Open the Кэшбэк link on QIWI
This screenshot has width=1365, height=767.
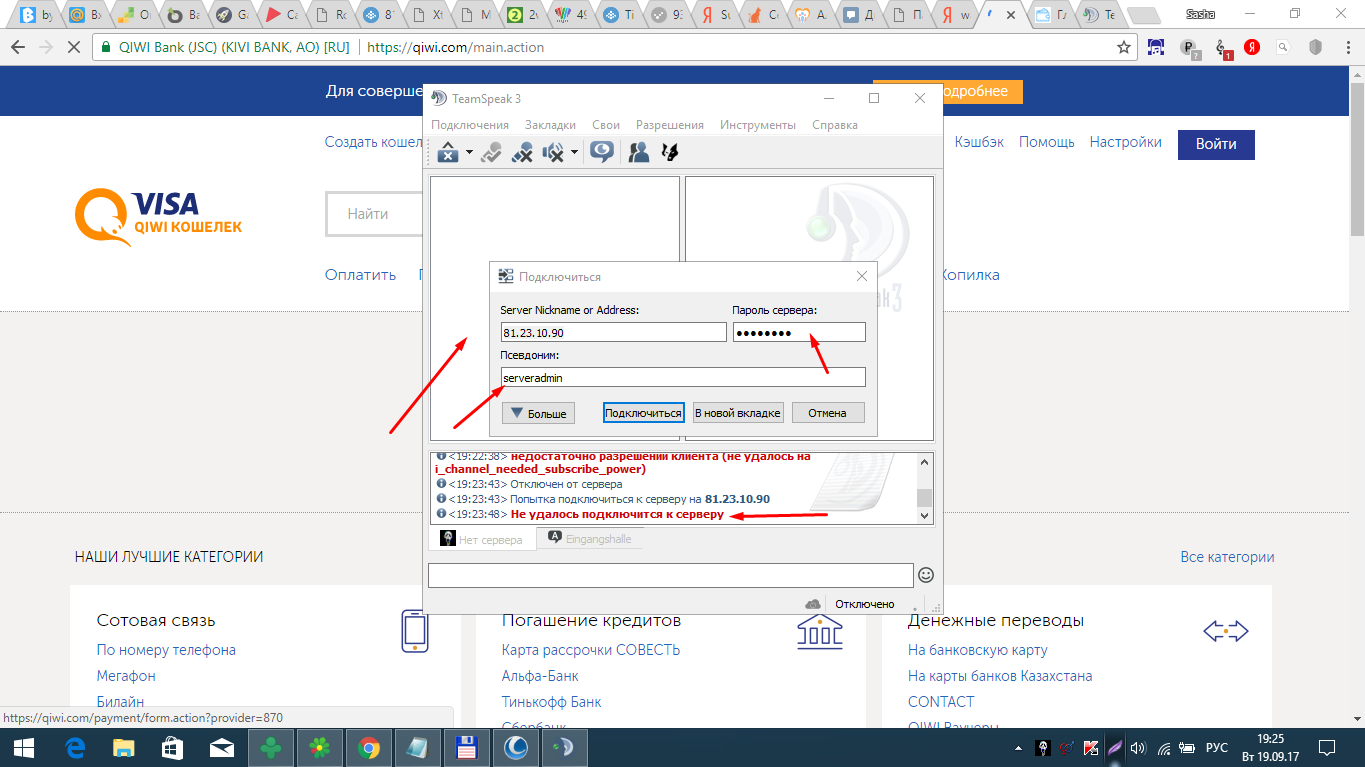pos(980,142)
